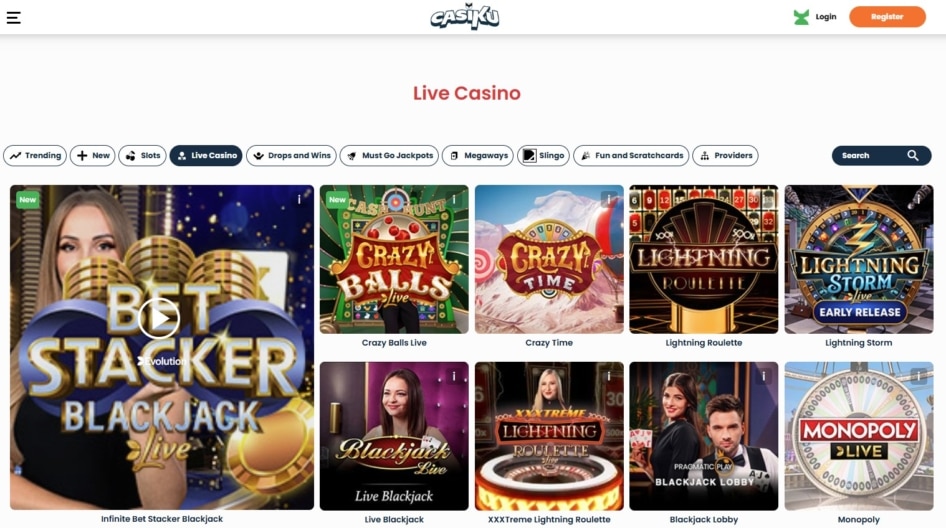946x528 pixels.
Task: Open info icon on Blackjack Lobby tile
Action: coord(764,377)
